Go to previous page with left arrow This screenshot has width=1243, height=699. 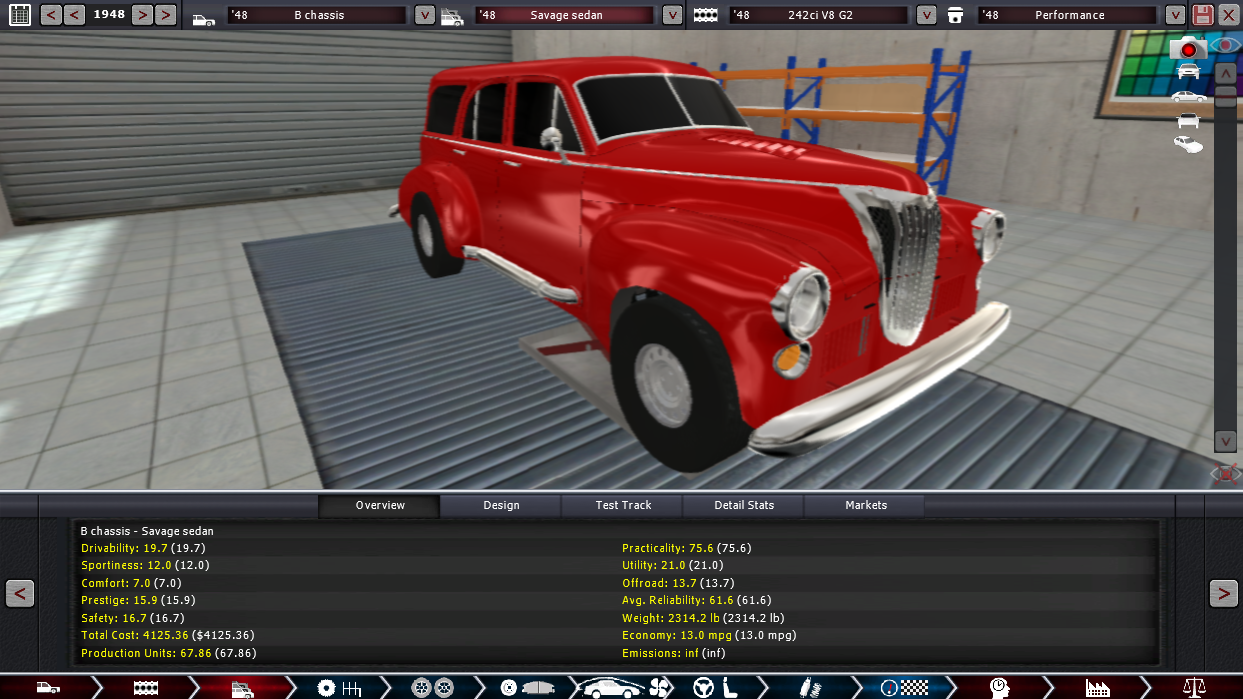coord(20,593)
